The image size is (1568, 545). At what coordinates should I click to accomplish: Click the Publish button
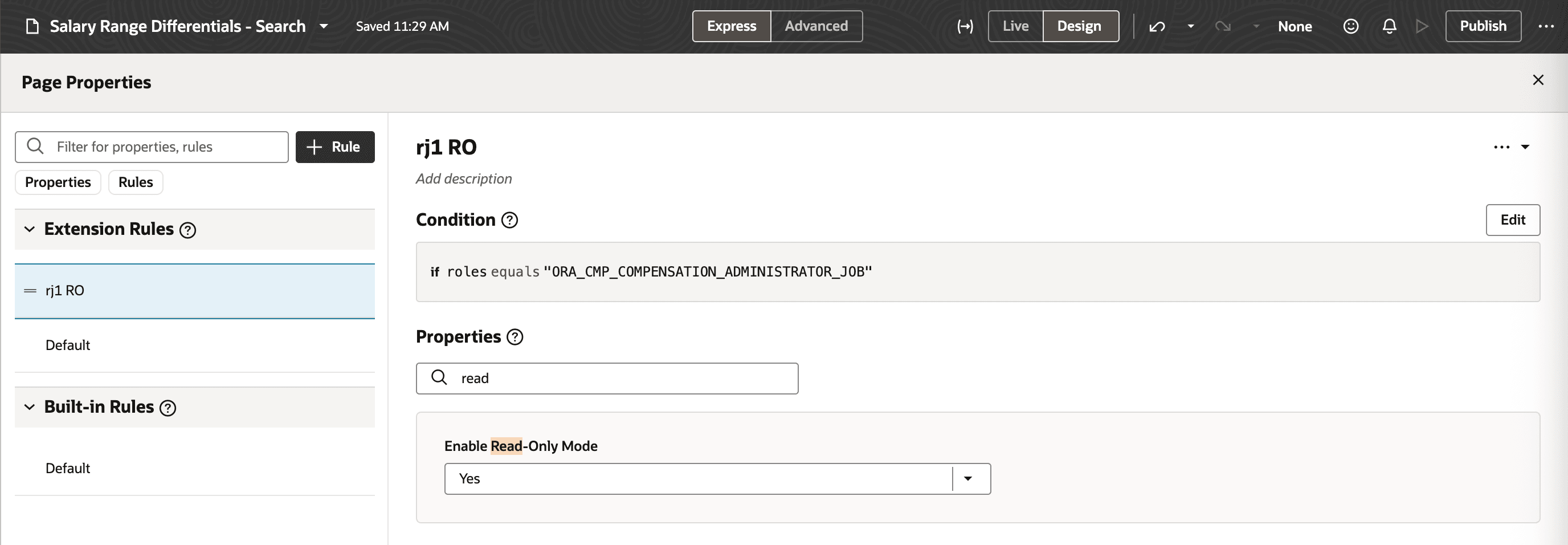1483,26
